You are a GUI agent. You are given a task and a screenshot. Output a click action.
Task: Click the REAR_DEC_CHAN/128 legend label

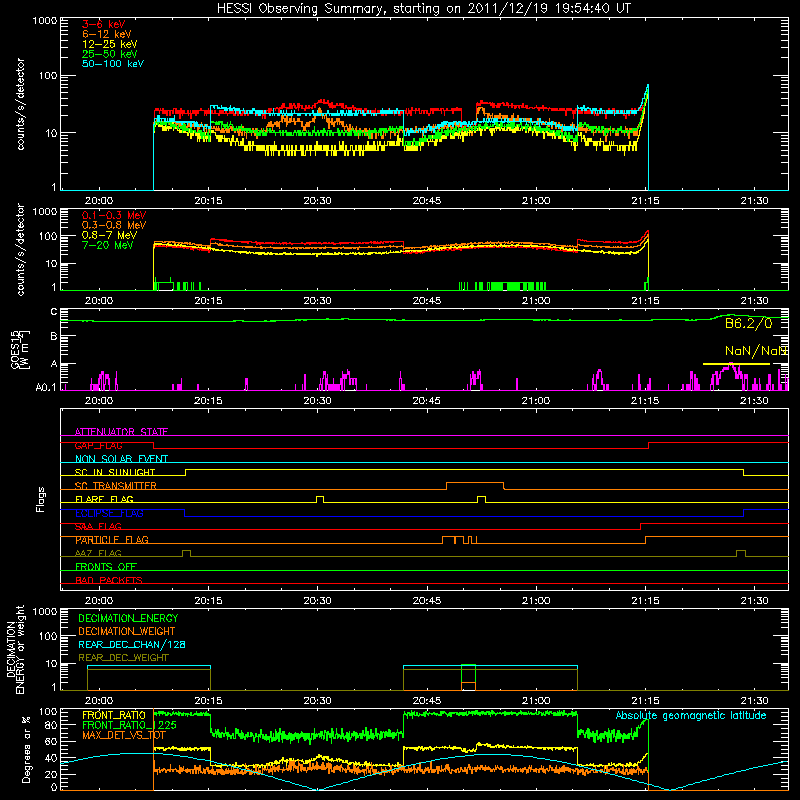(x=132, y=645)
